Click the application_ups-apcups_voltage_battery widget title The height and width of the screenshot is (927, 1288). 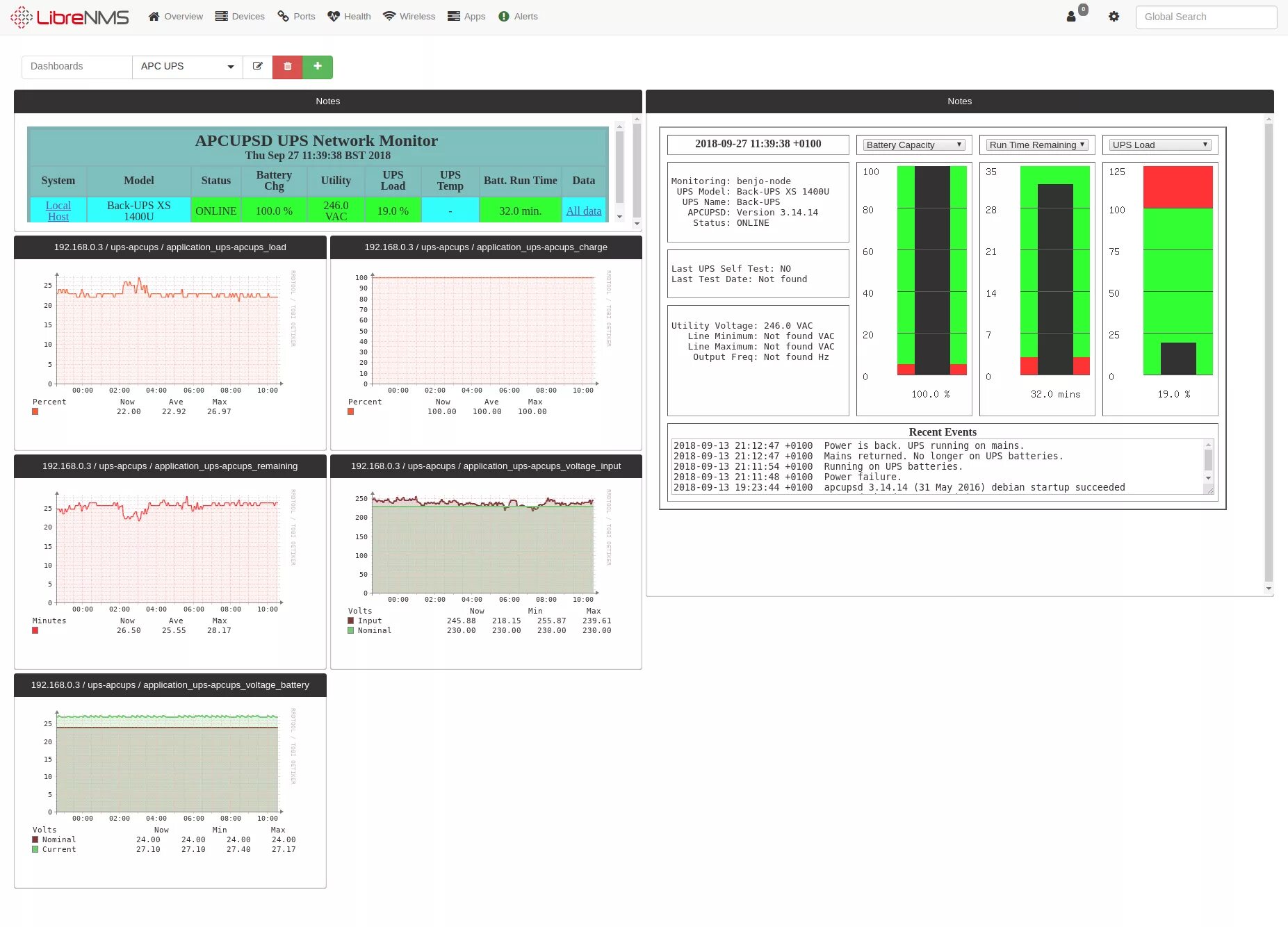(170, 685)
